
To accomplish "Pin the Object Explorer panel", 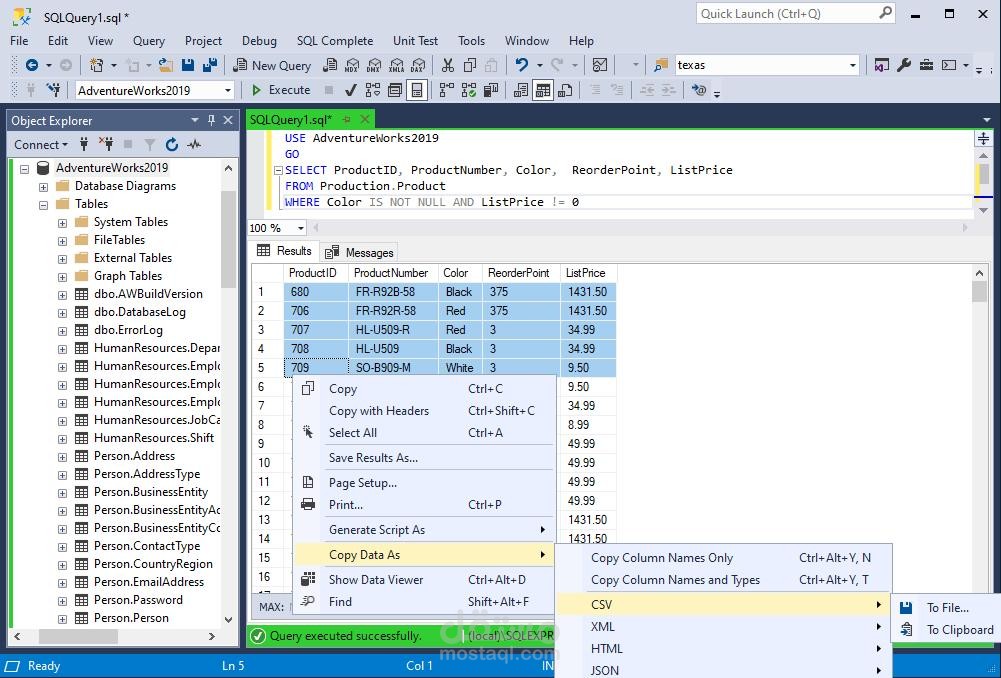I will click(x=211, y=120).
